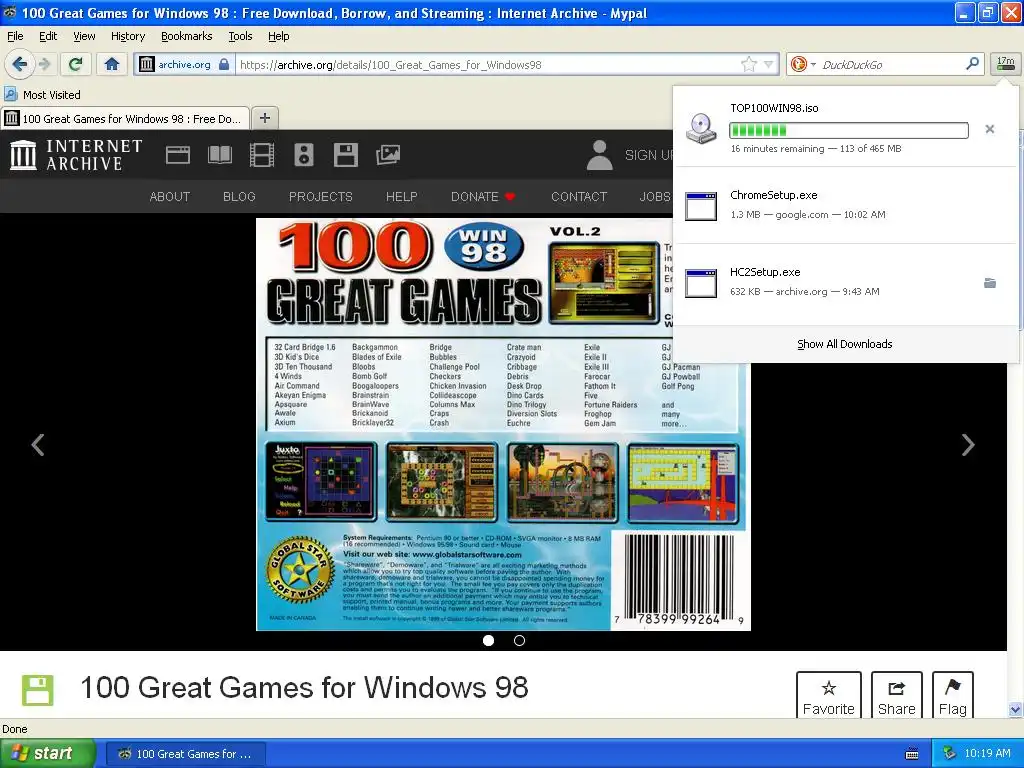Reload the page with the refresh icon

click(x=75, y=64)
